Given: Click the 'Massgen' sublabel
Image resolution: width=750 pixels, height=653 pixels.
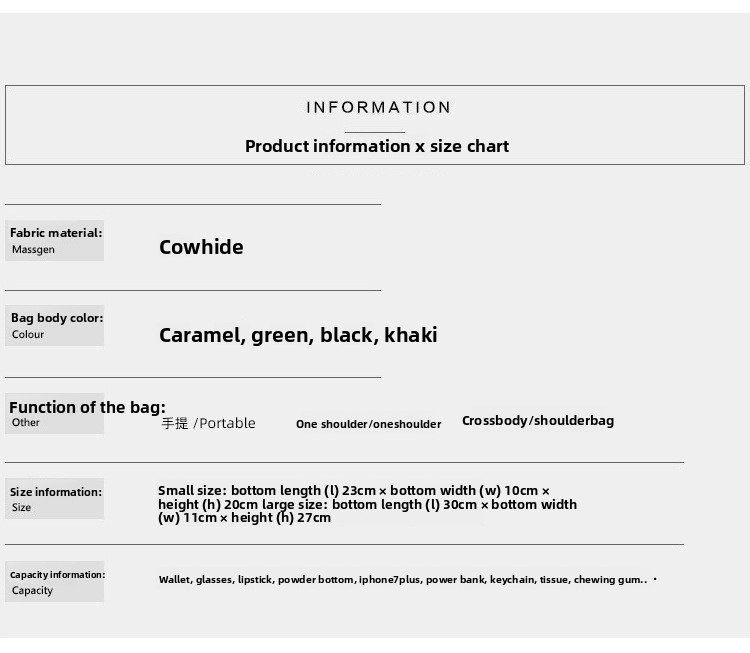Looking at the screenshot, I should pyautogui.click(x=33, y=250).
